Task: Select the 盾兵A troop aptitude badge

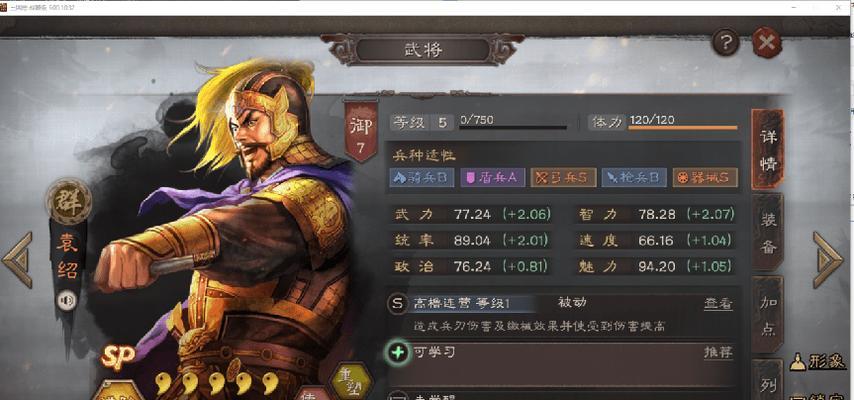Action: coord(492,178)
